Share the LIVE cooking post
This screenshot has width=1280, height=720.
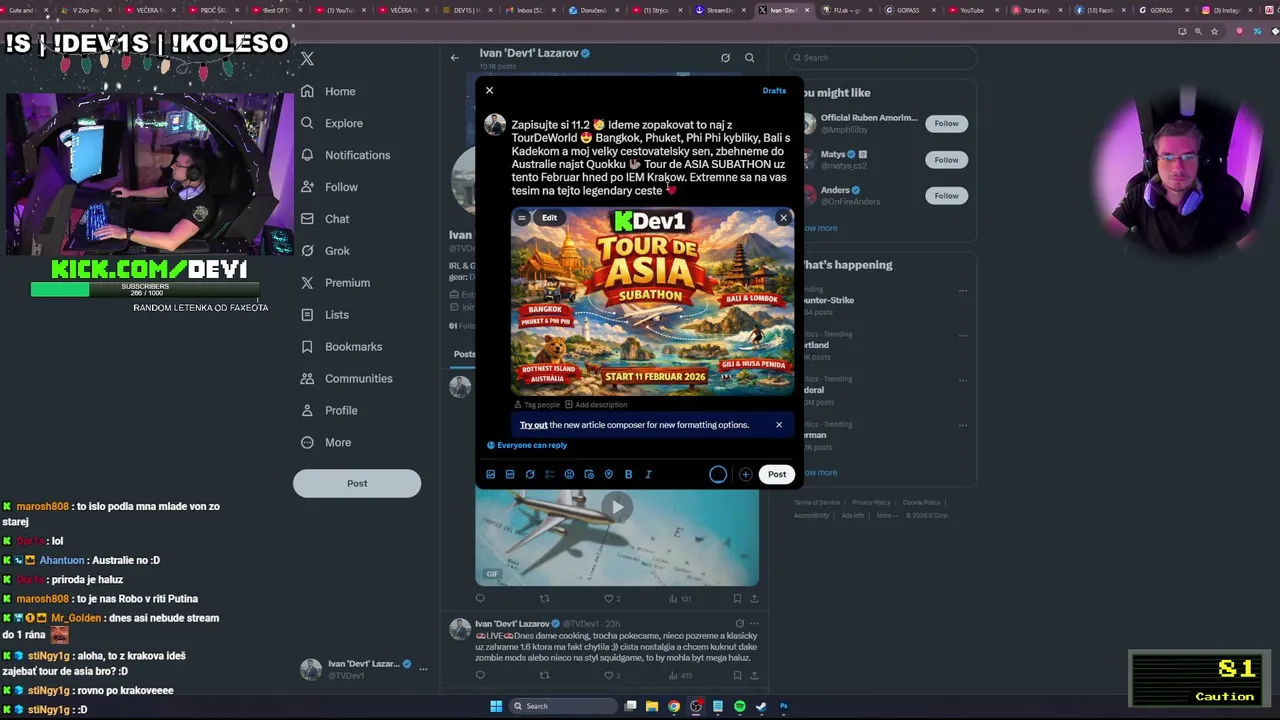tap(754, 675)
